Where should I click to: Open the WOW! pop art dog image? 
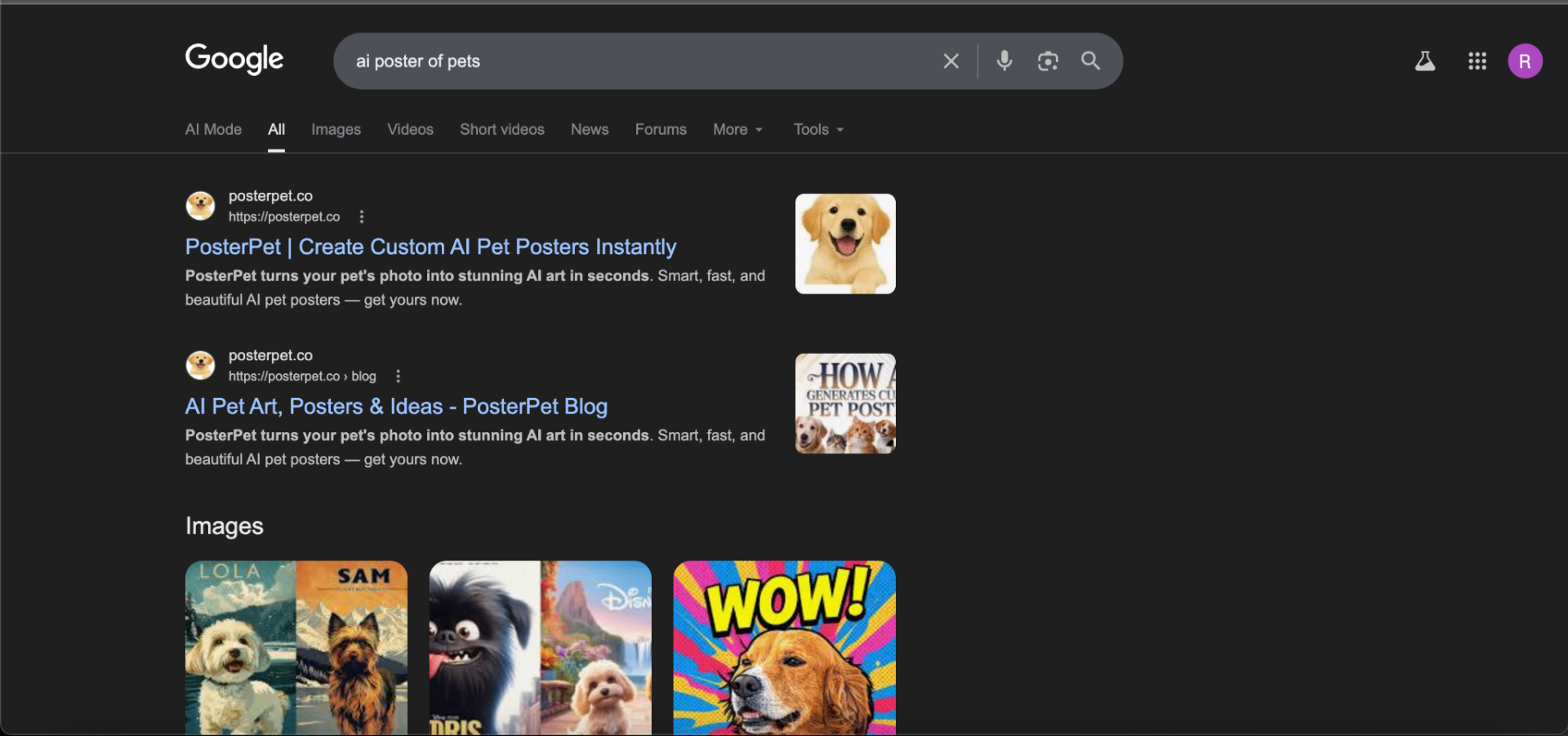tap(784, 647)
